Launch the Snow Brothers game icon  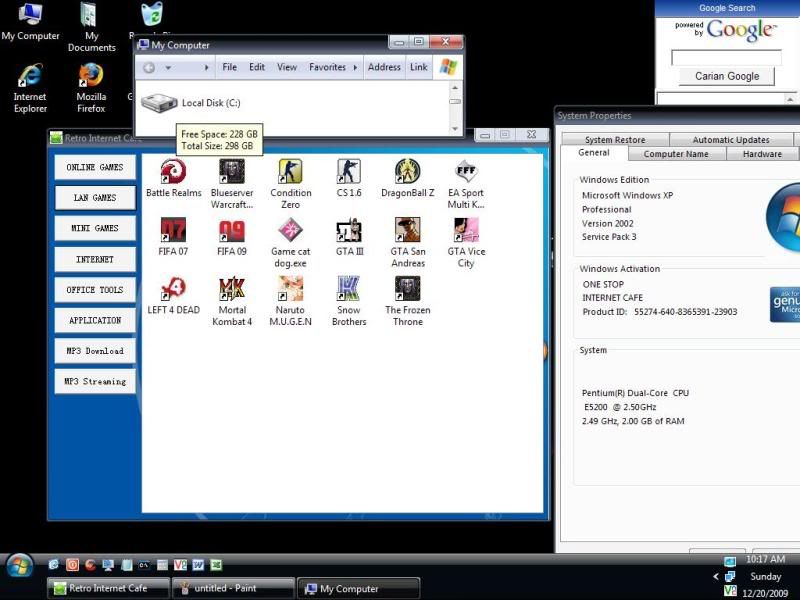tap(349, 301)
